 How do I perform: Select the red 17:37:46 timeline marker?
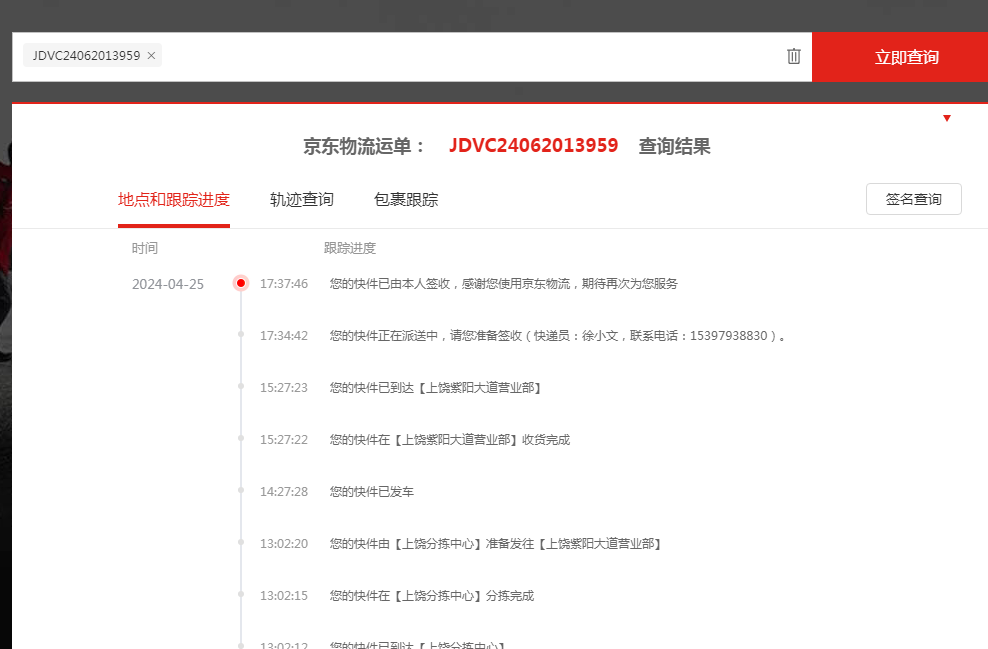point(241,283)
